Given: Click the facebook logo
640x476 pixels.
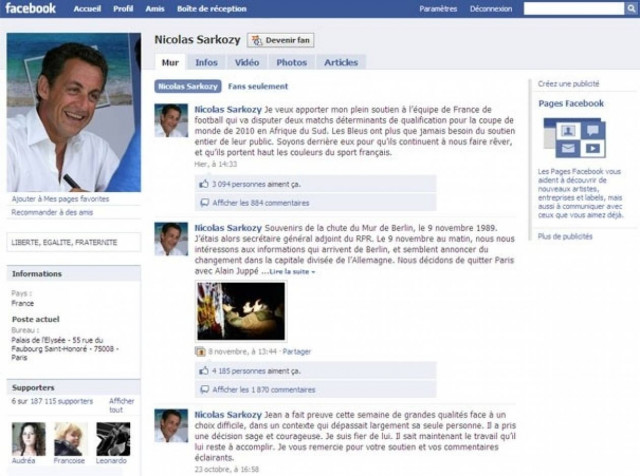Looking at the screenshot, I should (x=30, y=8).
